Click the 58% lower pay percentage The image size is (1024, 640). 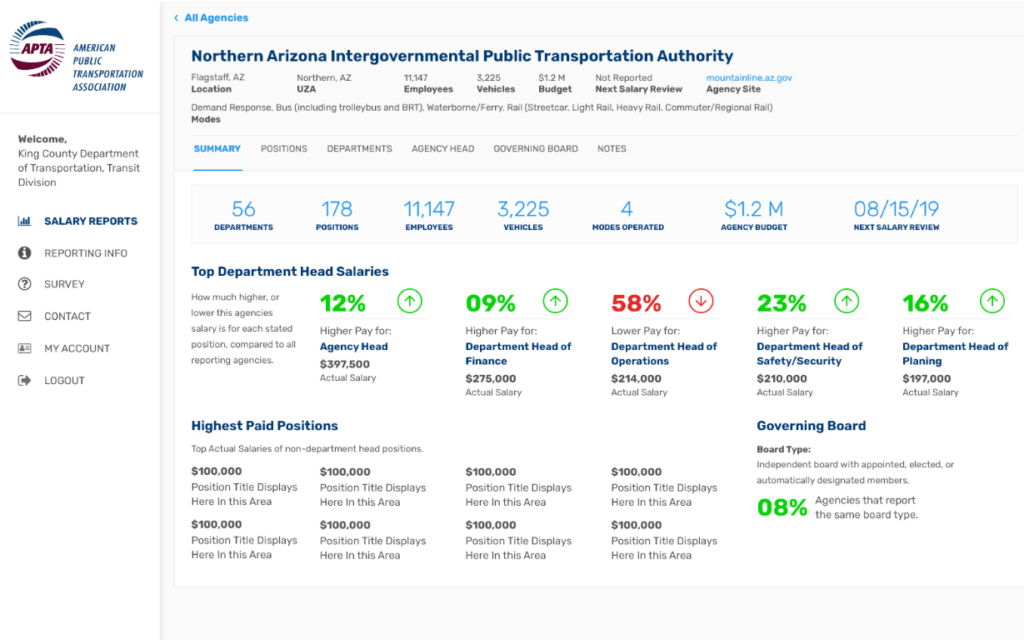click(636, 303)
